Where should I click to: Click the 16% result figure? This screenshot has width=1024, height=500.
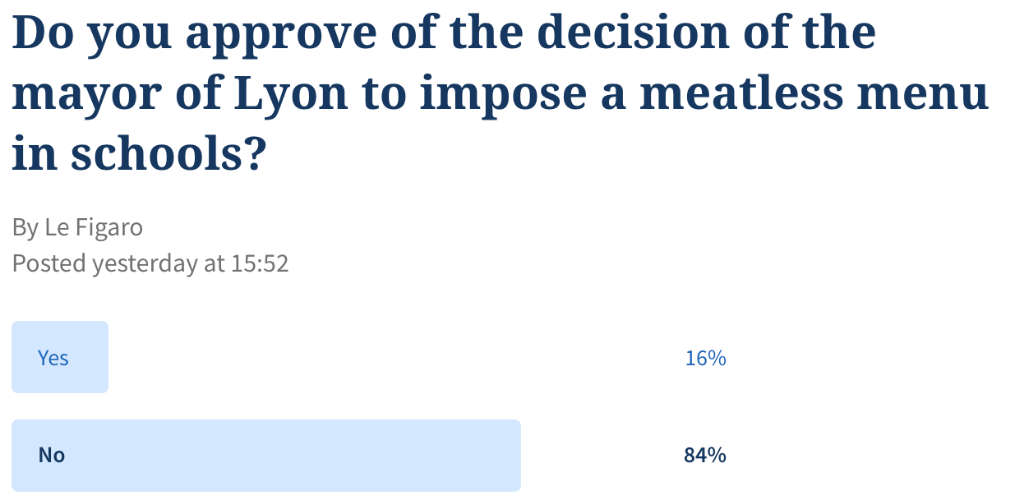(x=705, y=358)
